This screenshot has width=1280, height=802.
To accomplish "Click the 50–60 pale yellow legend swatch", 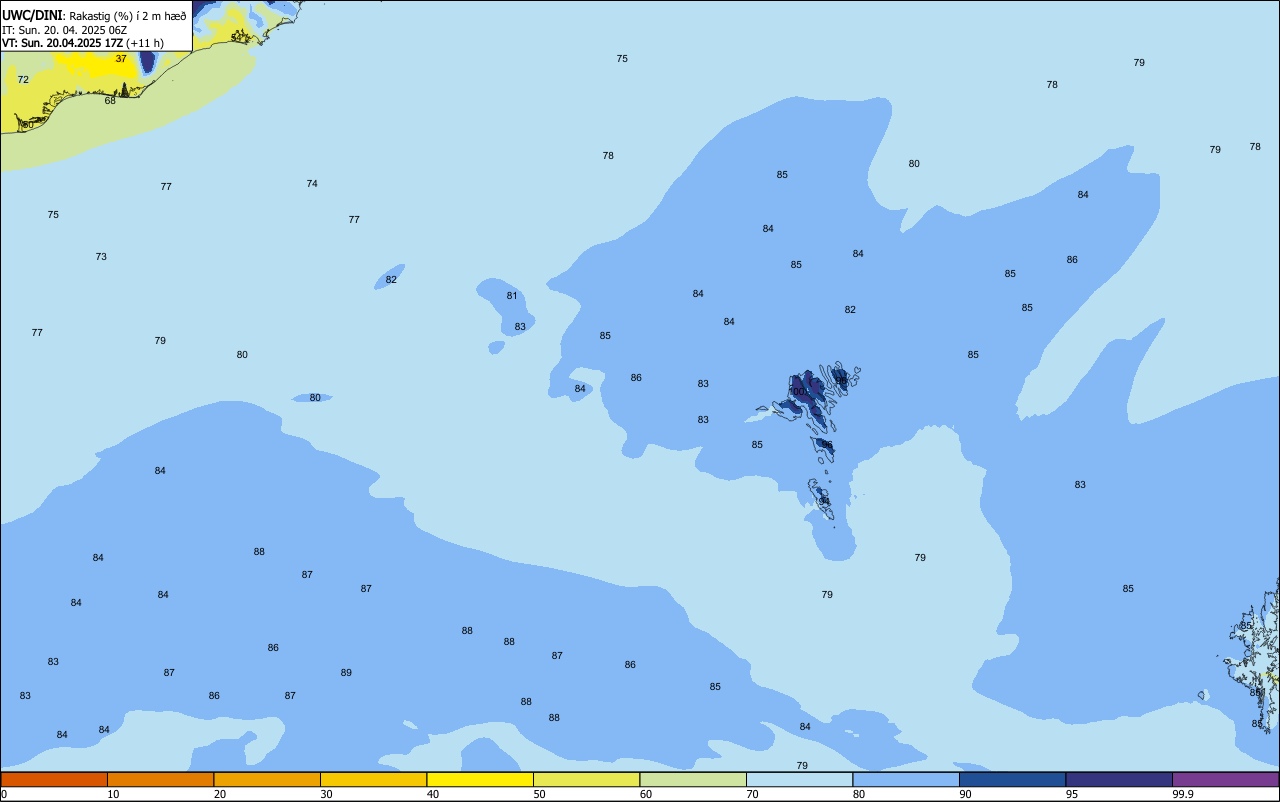I will coord(586,779).
